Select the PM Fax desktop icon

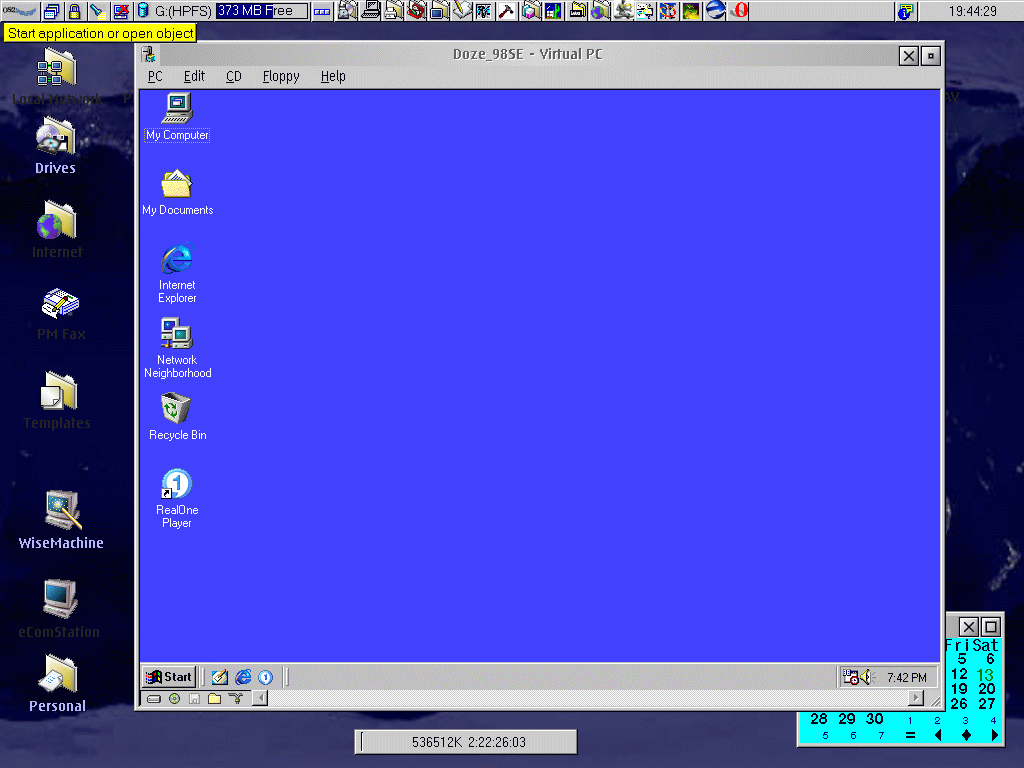(61, 313)
